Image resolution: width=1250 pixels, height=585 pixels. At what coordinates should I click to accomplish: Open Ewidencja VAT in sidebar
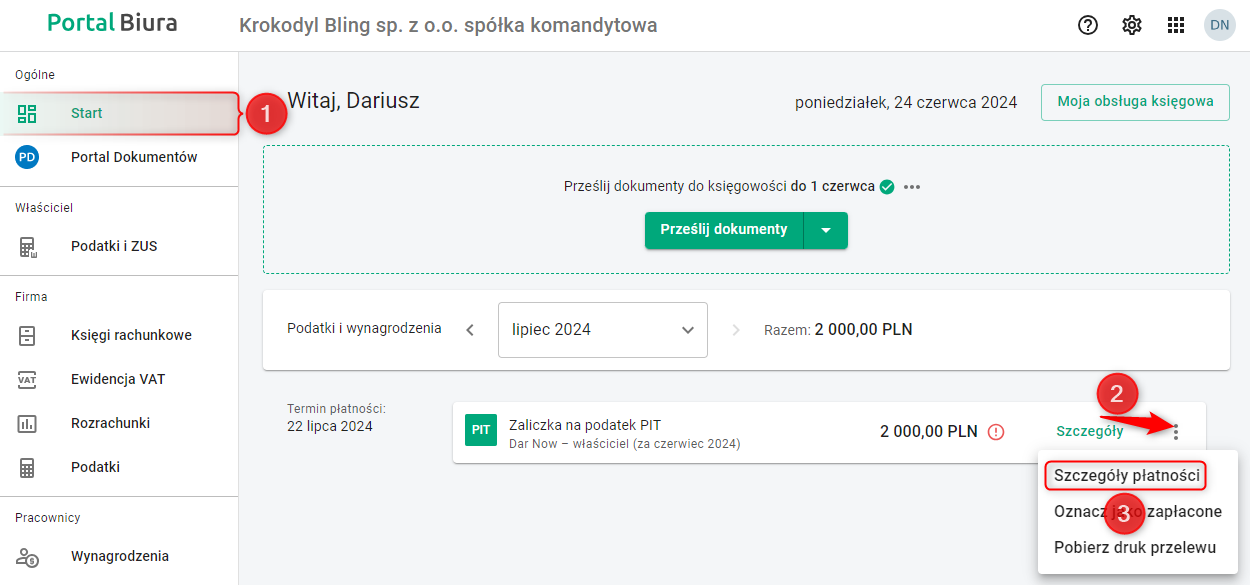tap(118, 379)
